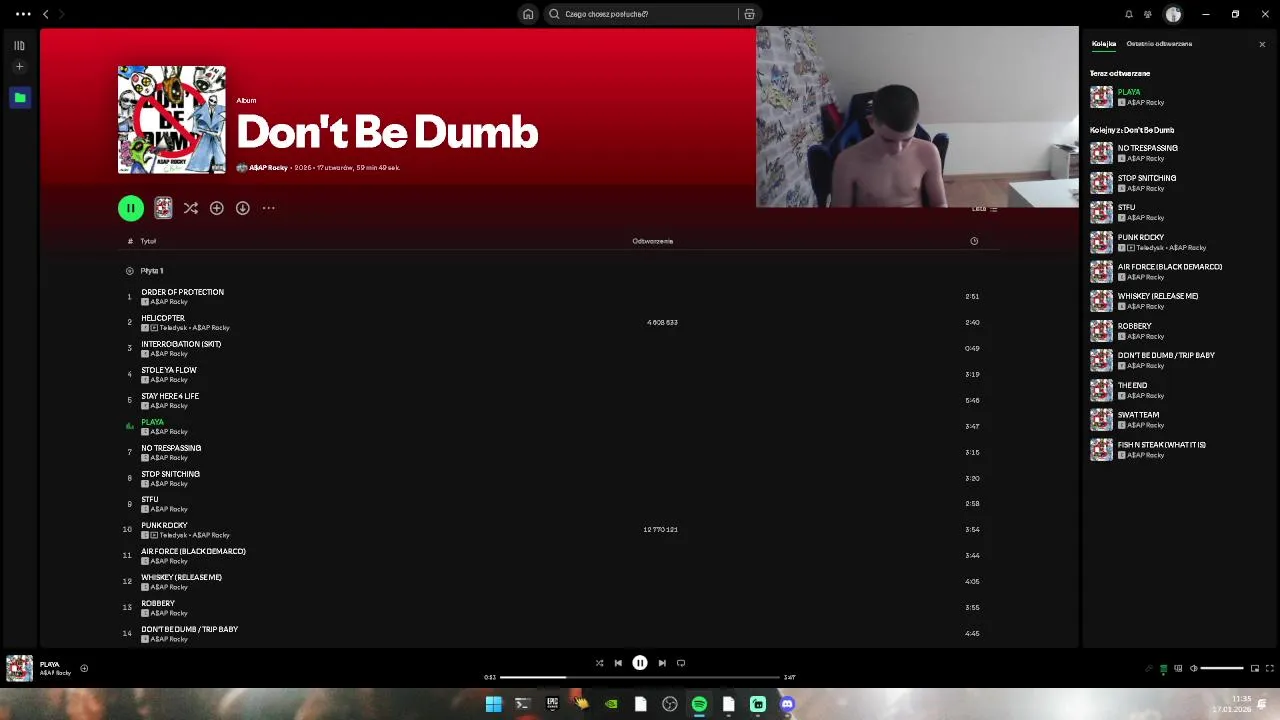Open the Windows Start menu
Viewport: 1280px width, 720px height.
[x=493, y=704]
